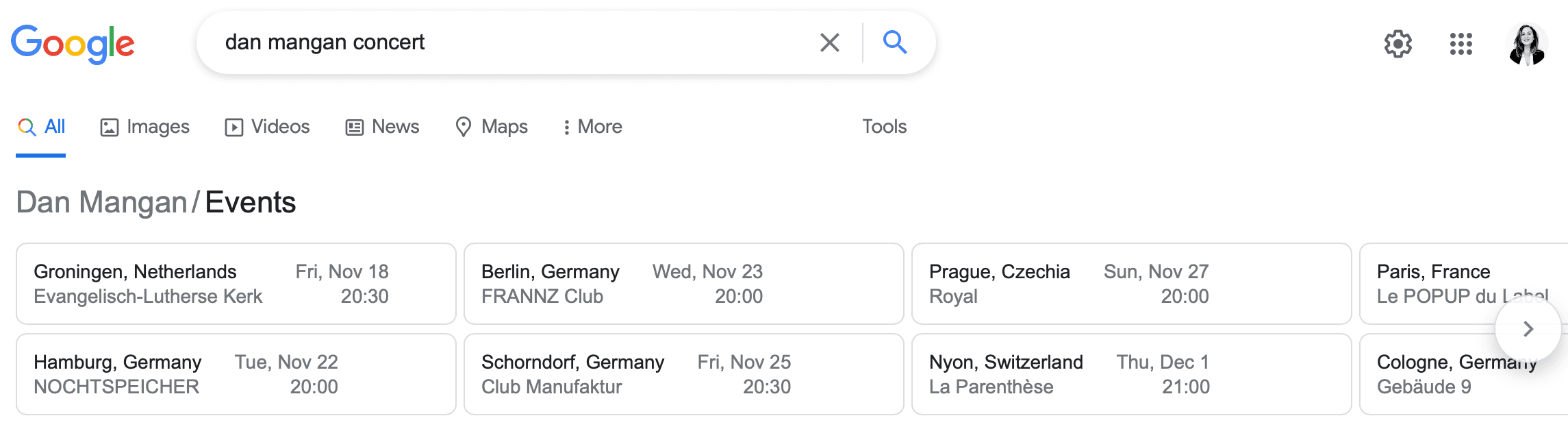
Task: Open the Google apps grid
Action: pos(1460,44)
